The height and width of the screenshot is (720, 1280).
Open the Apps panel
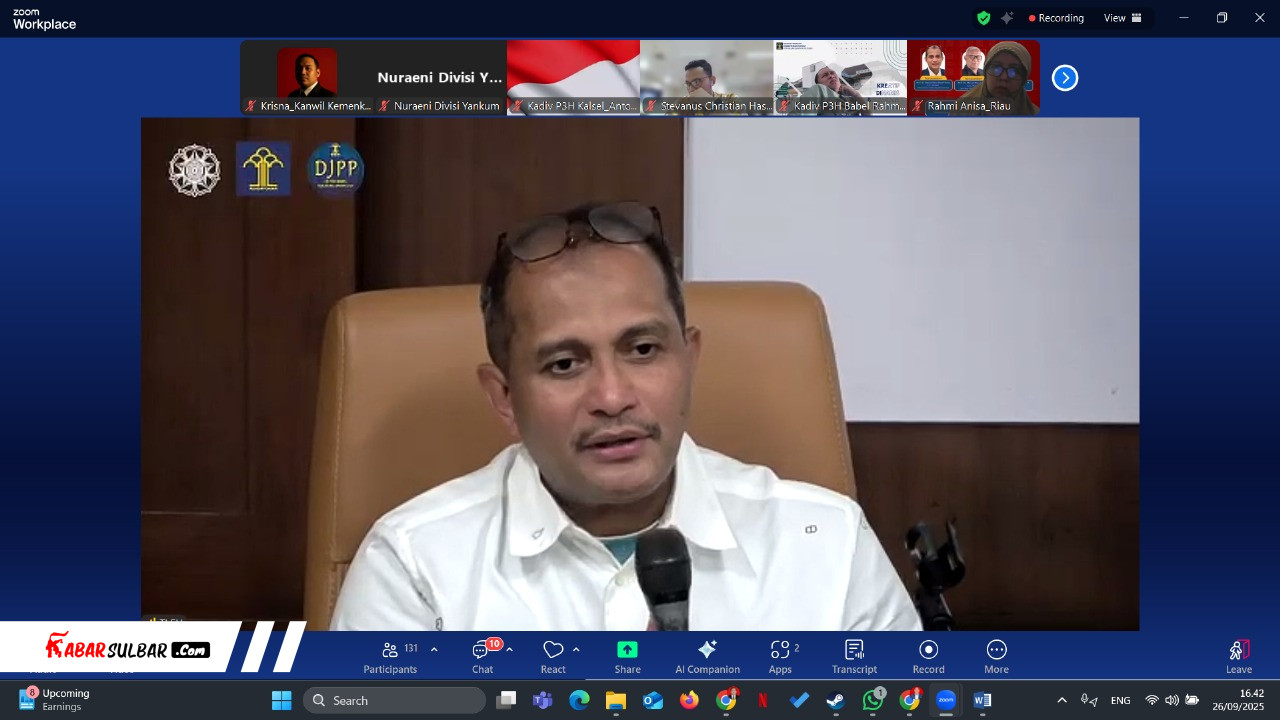coord(780,656)
